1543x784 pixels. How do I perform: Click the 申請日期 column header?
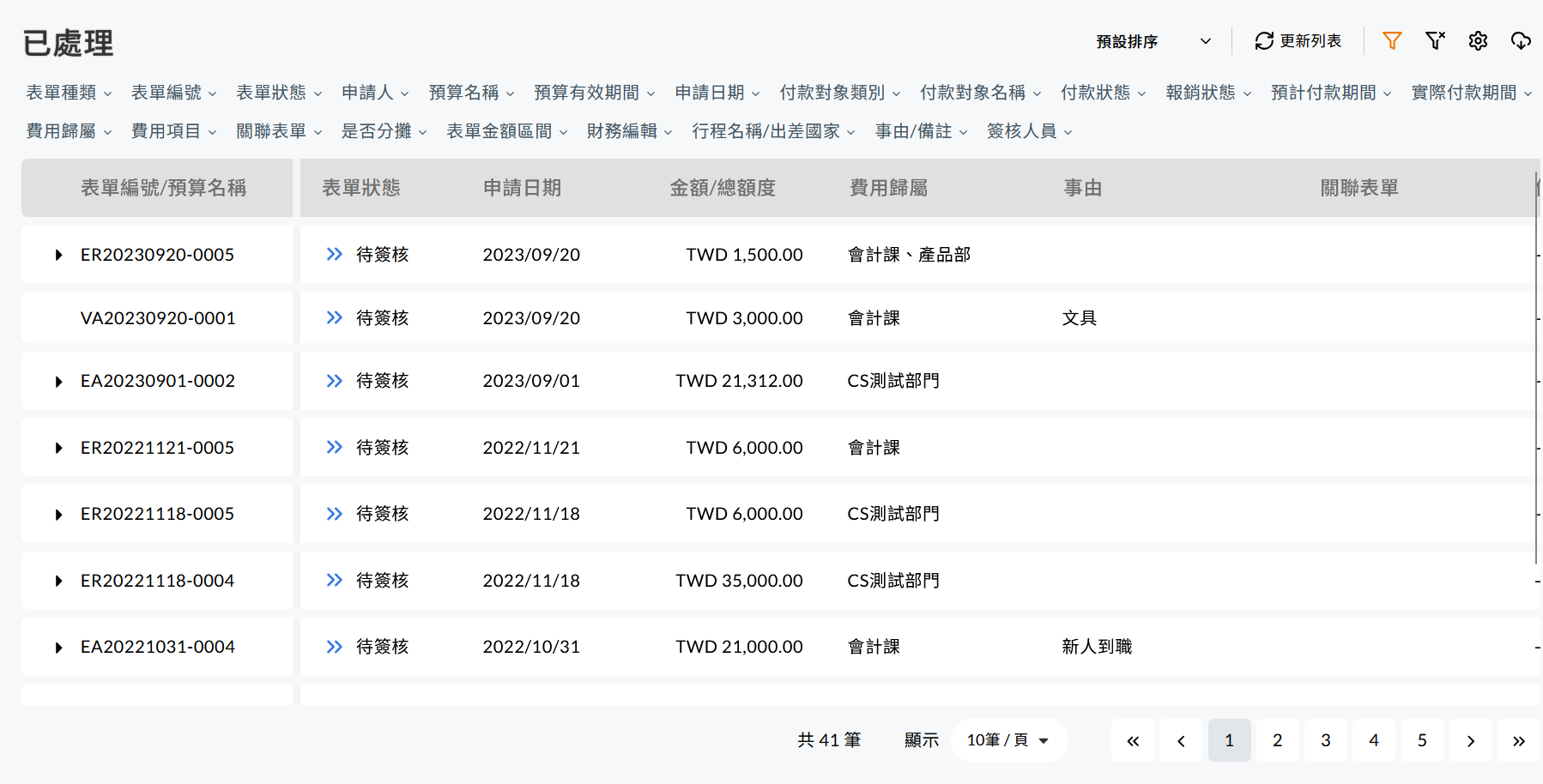click(522, 188)
